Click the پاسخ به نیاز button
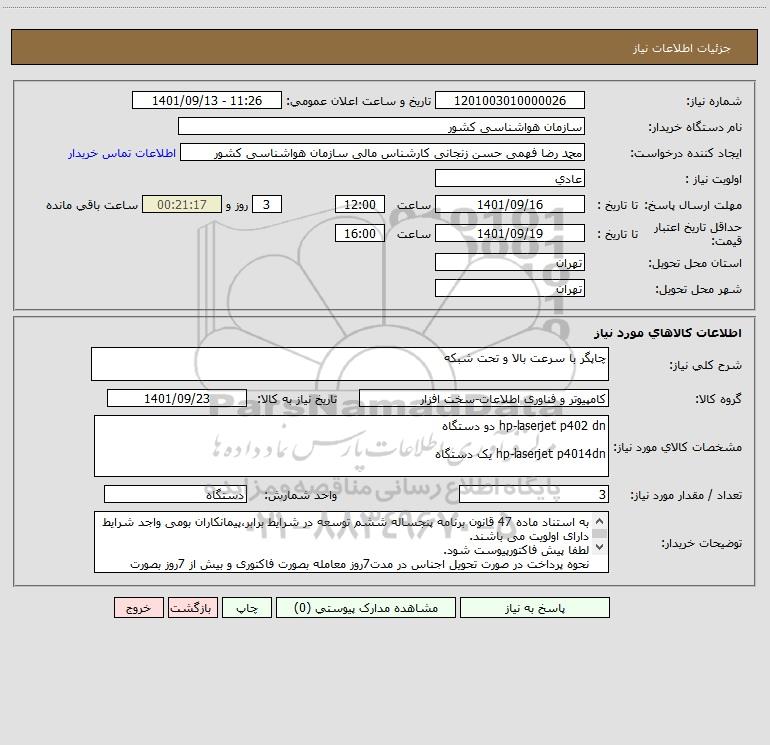 (x=535, y=607)
